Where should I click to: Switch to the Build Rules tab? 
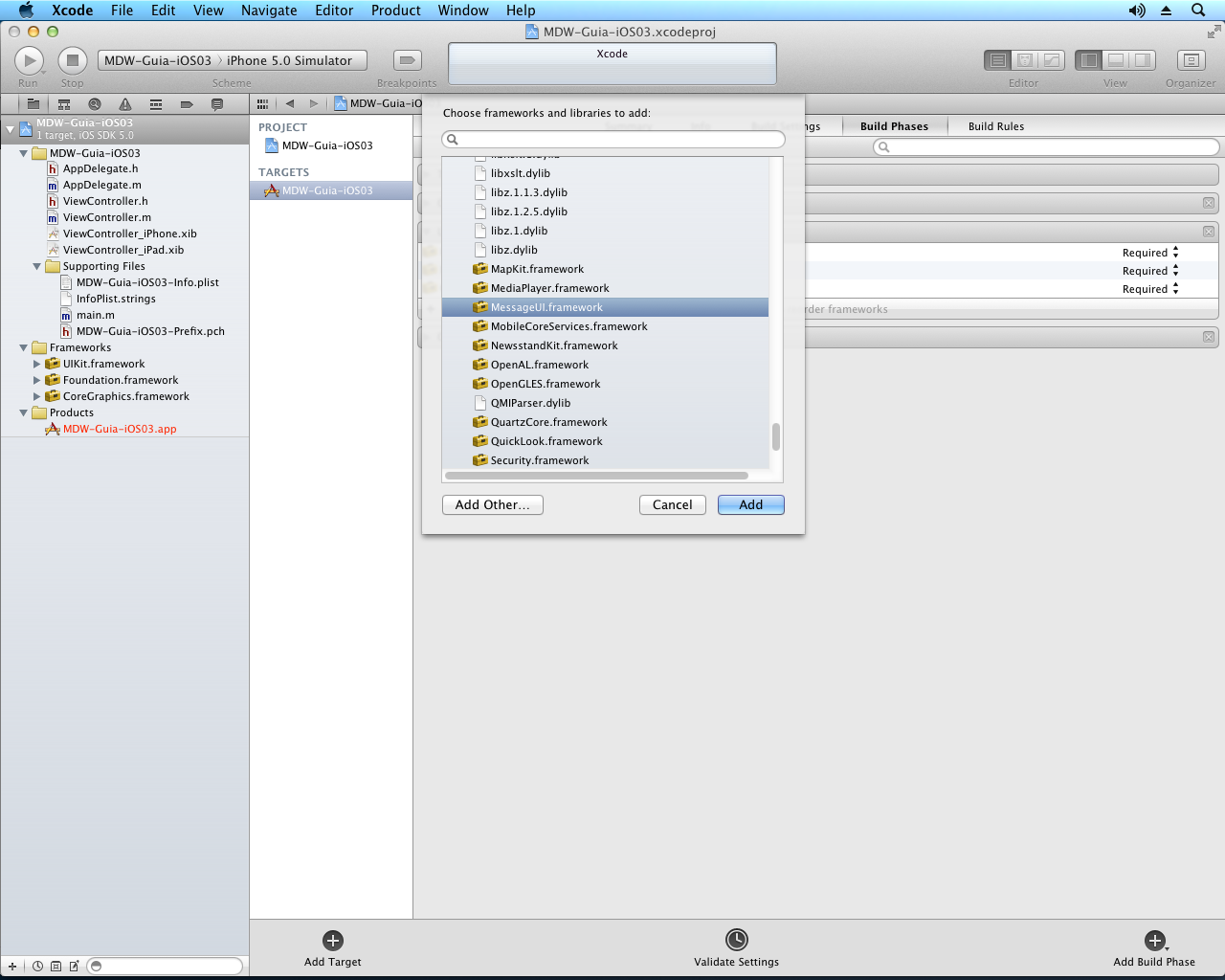coord(995,126)
